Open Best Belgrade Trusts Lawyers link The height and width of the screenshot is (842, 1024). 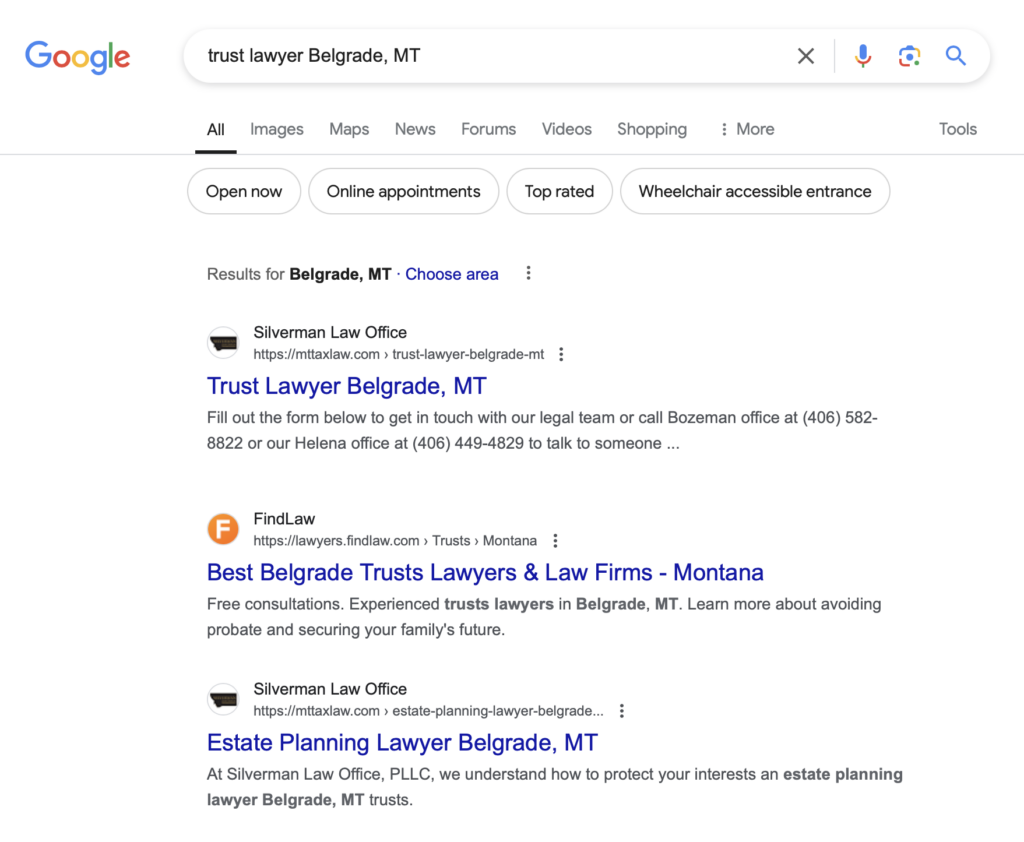(485, 572)
